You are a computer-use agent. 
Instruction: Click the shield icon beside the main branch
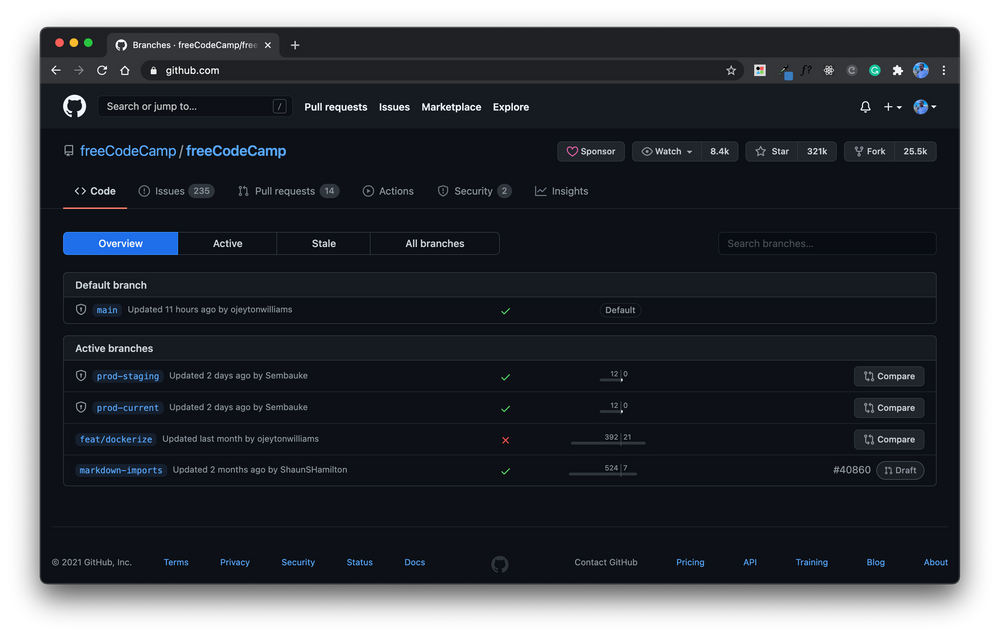[81, 309]
